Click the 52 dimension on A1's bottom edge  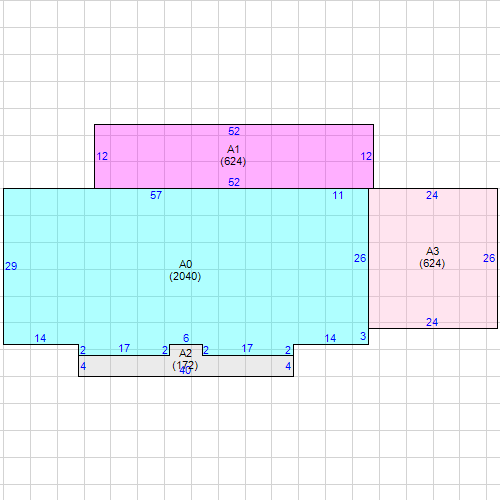pos(234,182)
